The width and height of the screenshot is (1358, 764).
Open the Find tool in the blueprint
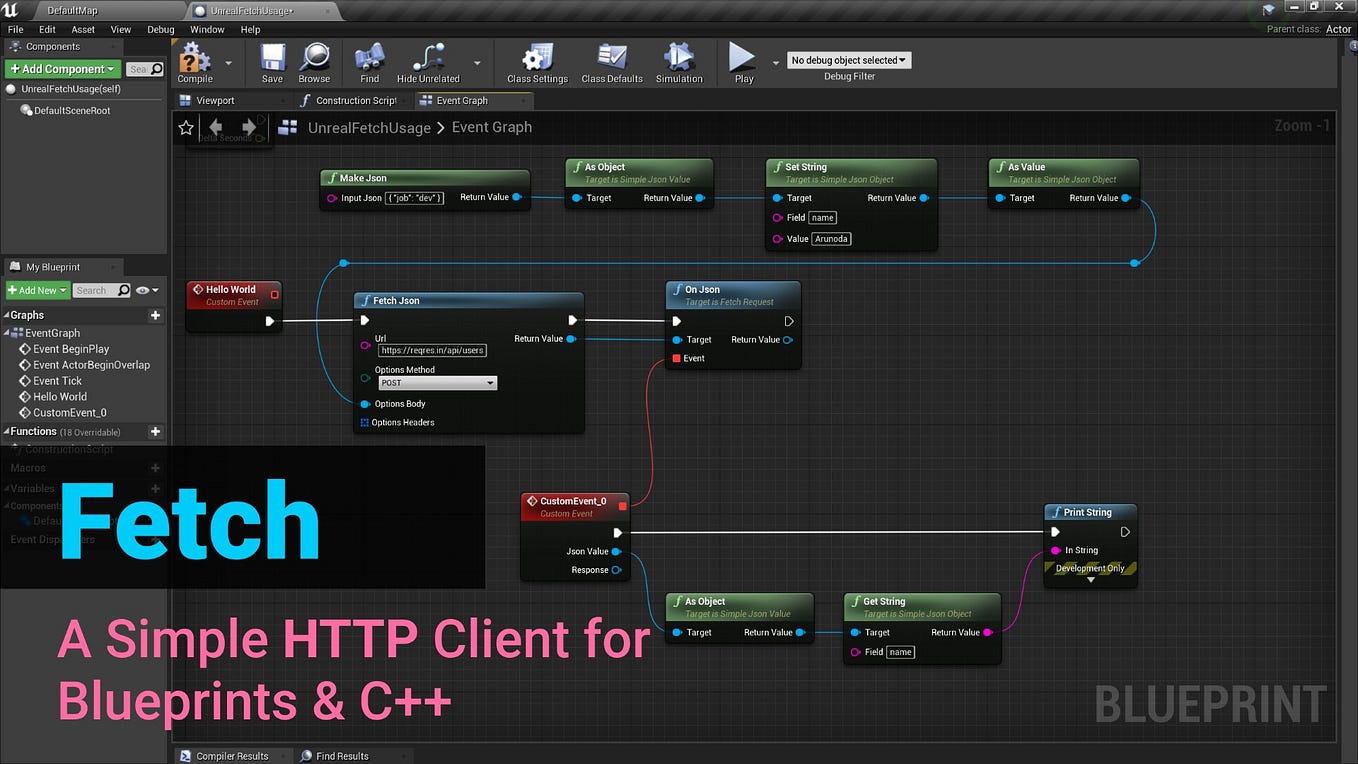pos(369,62)
